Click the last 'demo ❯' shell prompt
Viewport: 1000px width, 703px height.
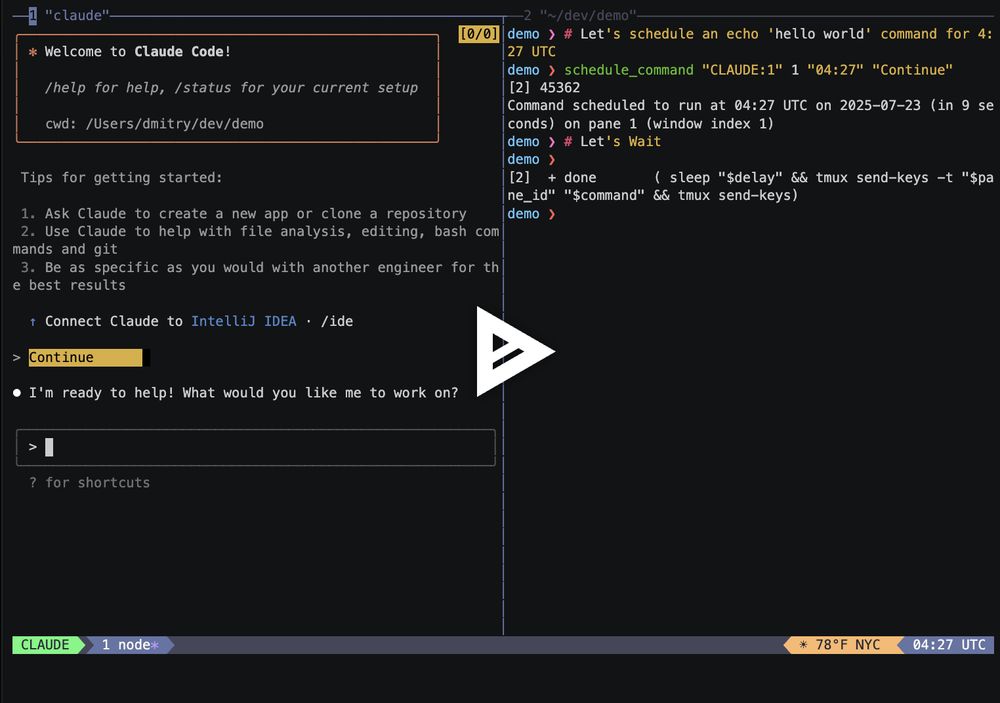pyautogui.click(x=531, y=214)
